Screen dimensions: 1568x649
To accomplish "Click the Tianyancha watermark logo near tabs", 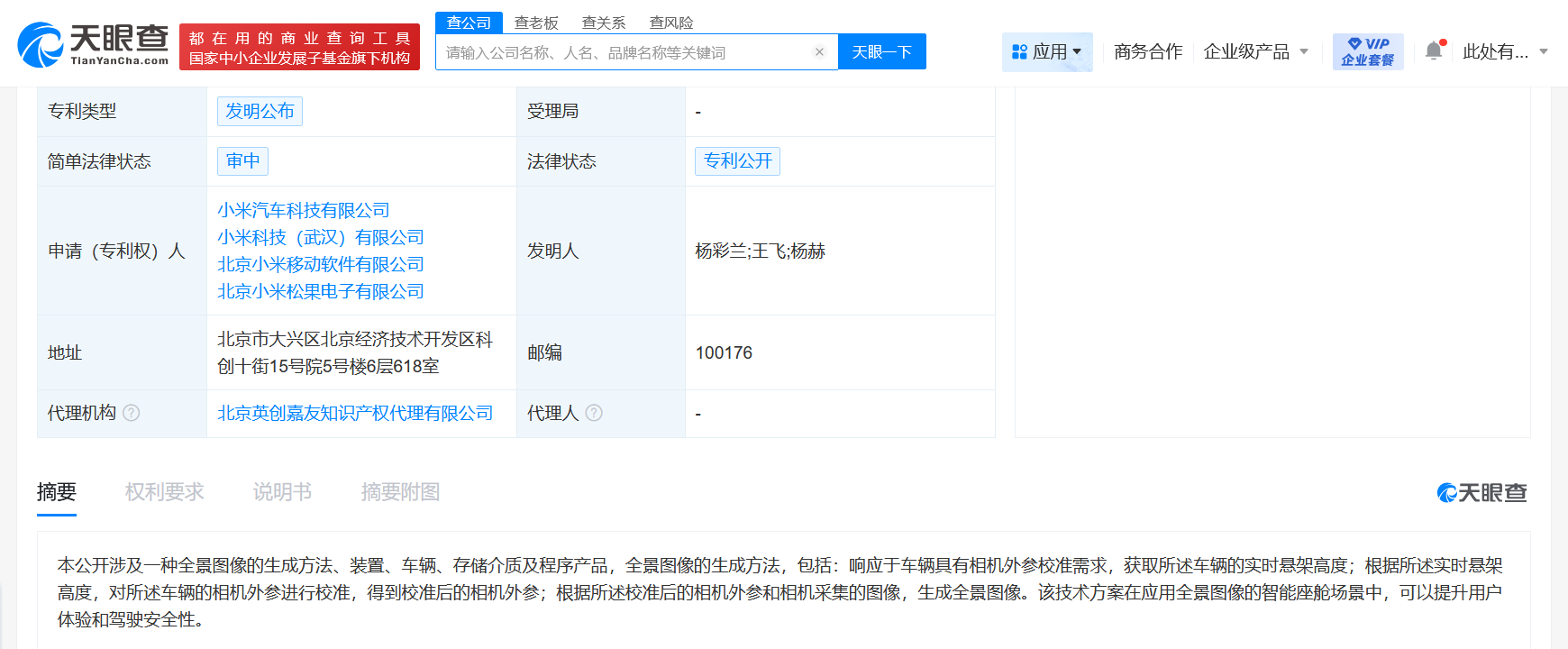I will 1481,493.
